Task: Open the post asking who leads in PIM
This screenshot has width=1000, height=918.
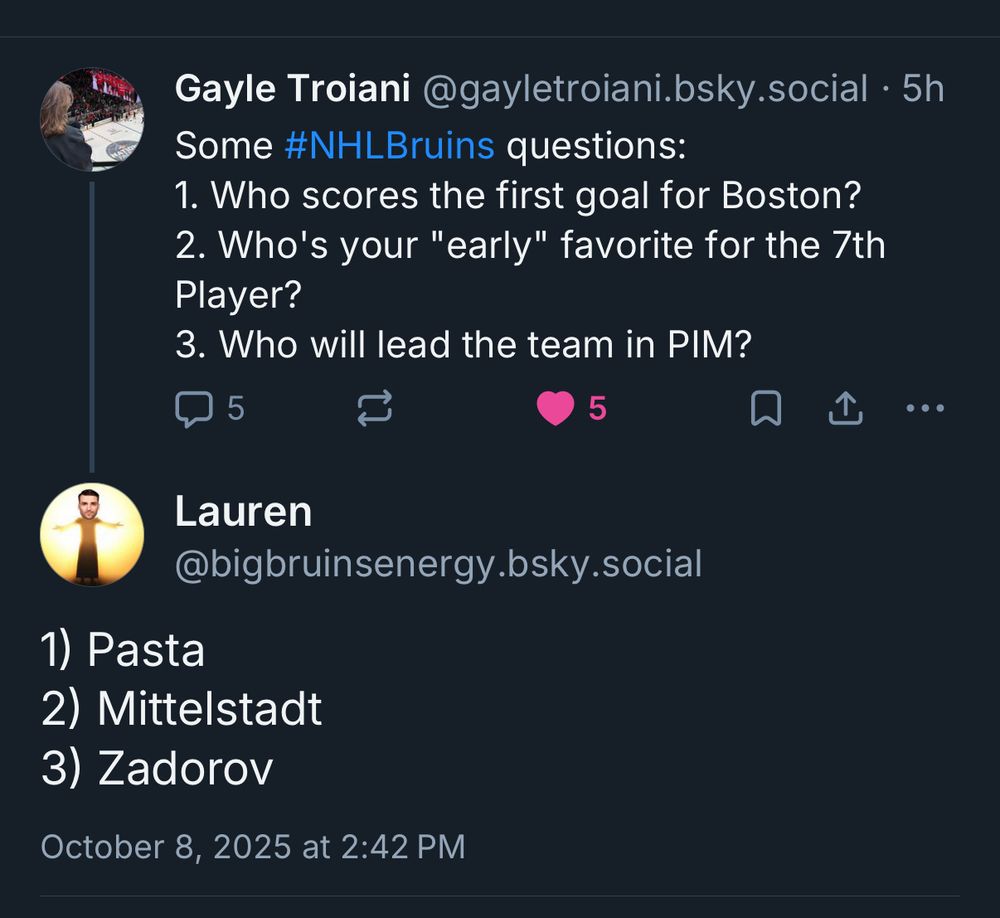Action: click(463, 344)
